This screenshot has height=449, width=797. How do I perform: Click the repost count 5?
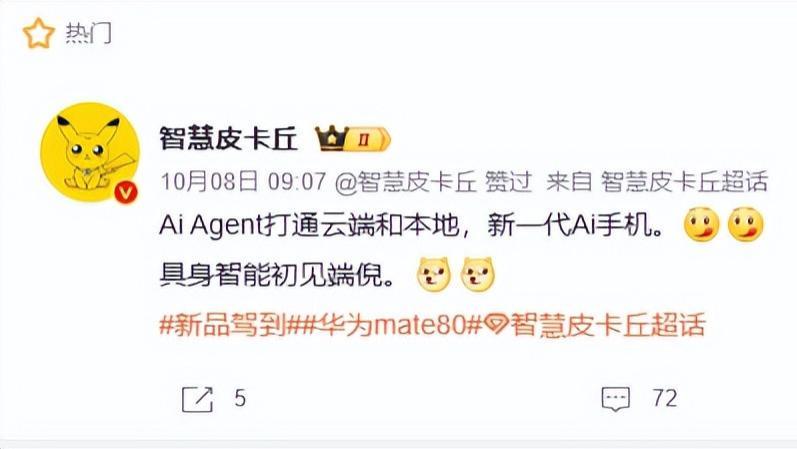pos(240,398)
